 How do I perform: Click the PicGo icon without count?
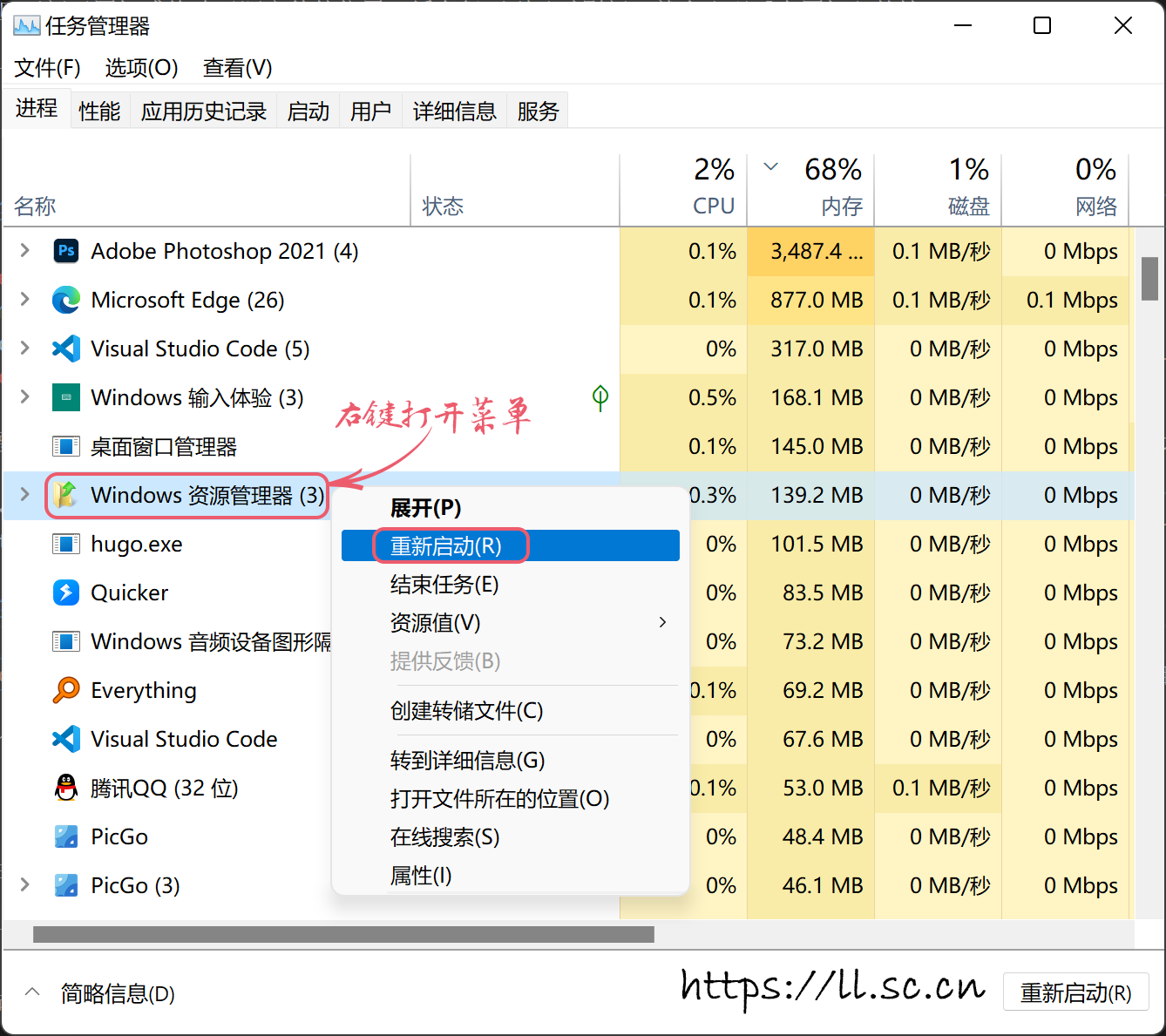coord(66,836)
